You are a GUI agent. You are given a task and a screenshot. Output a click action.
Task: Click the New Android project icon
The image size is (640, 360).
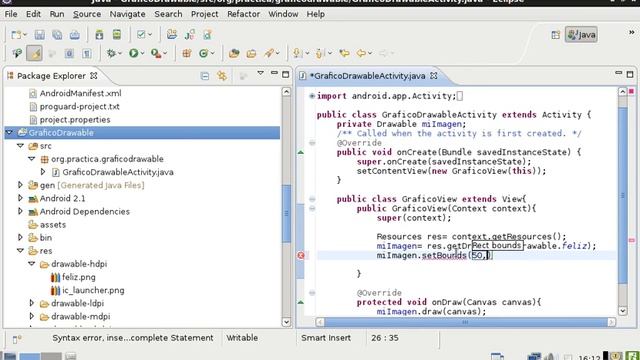click(172, 35)
